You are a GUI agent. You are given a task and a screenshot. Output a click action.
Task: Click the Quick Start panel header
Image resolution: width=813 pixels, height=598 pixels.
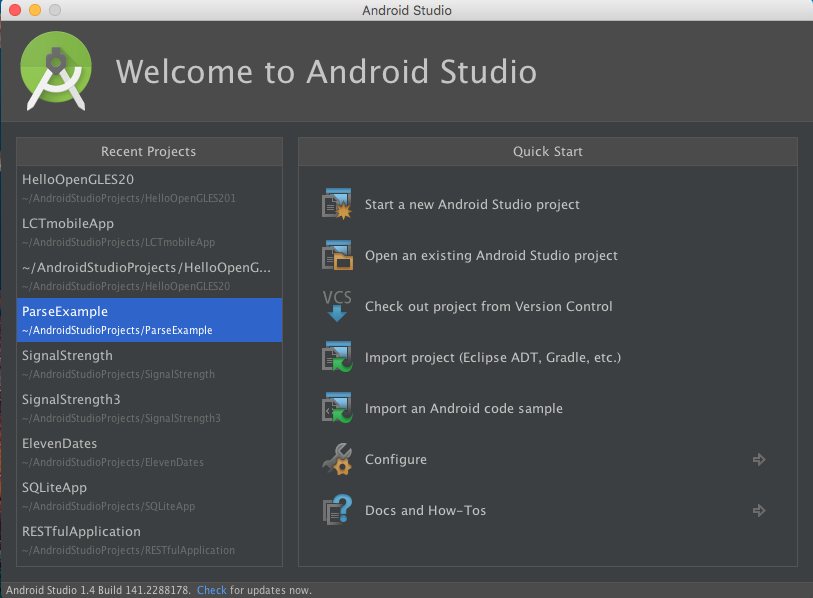(x=548, y=151)
